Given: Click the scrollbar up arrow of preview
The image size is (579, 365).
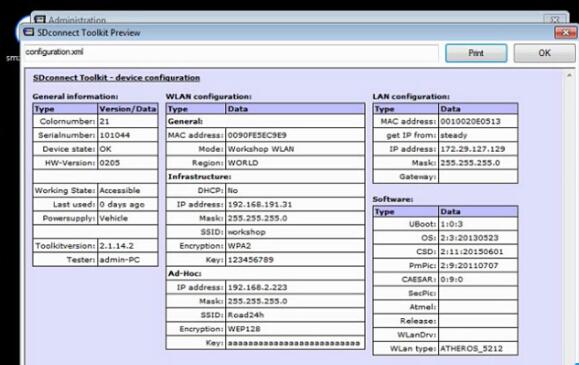Looking at the screenshot, I should tap(569, 76).
